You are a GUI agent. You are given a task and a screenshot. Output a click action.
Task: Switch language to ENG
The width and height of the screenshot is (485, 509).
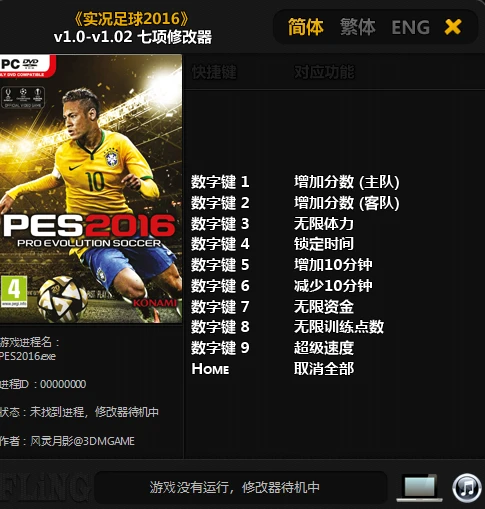click(x=410, y=27)
